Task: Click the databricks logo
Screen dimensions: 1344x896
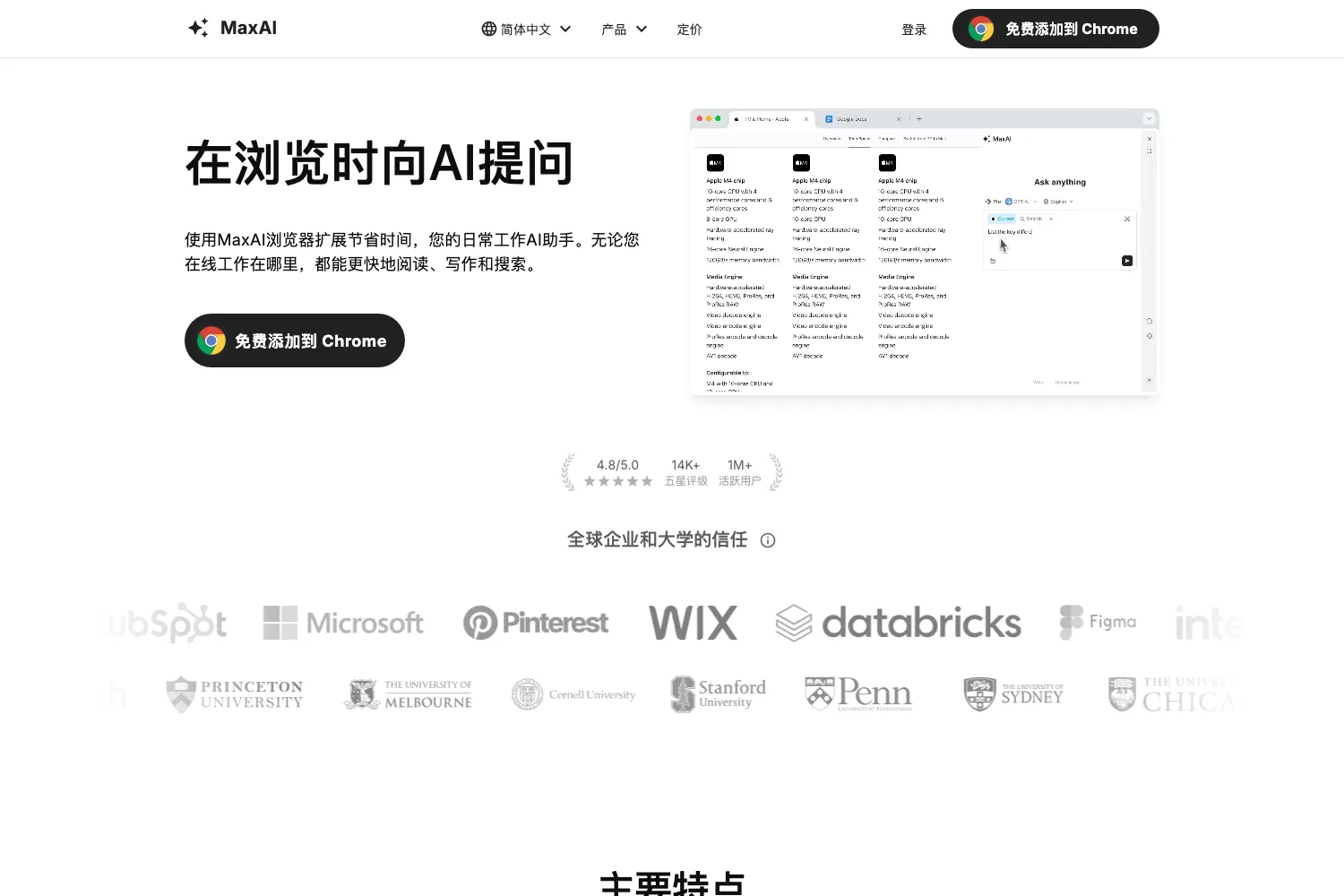Action: [x=898, y=623]
